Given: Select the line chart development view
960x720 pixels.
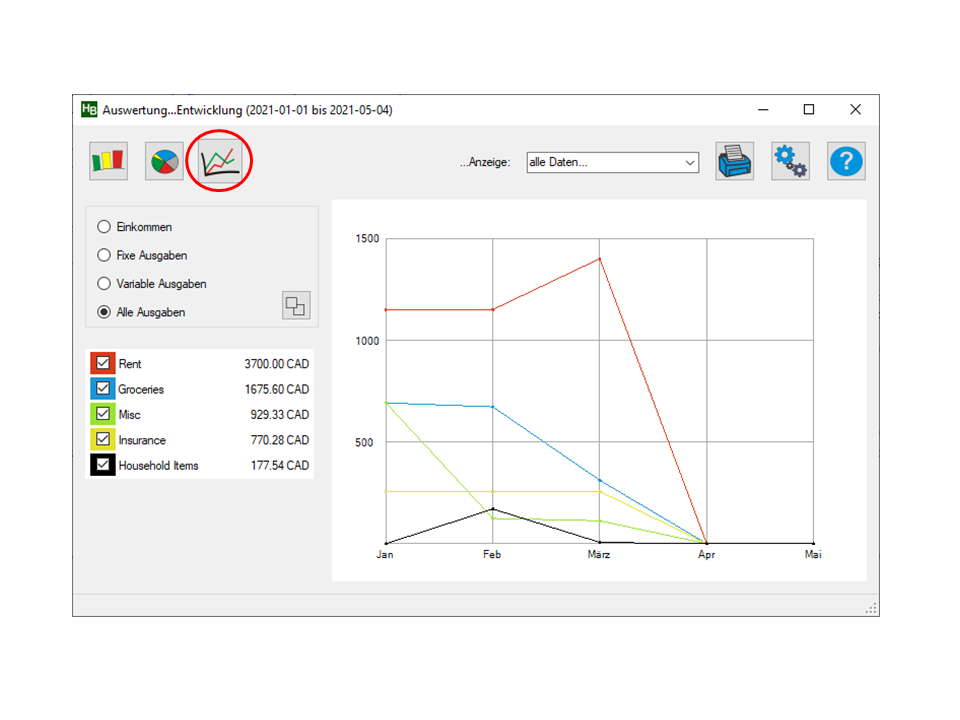Looking at the screenshot, I should click(219, 161).
